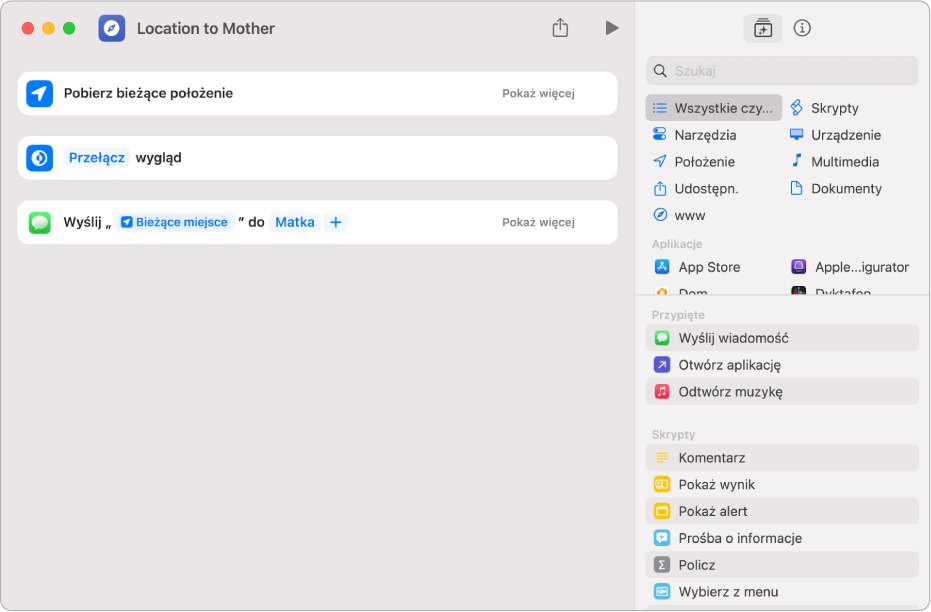Open the Urządzenie category
This screenshot has height=612, width=931.
coord(835,135)
